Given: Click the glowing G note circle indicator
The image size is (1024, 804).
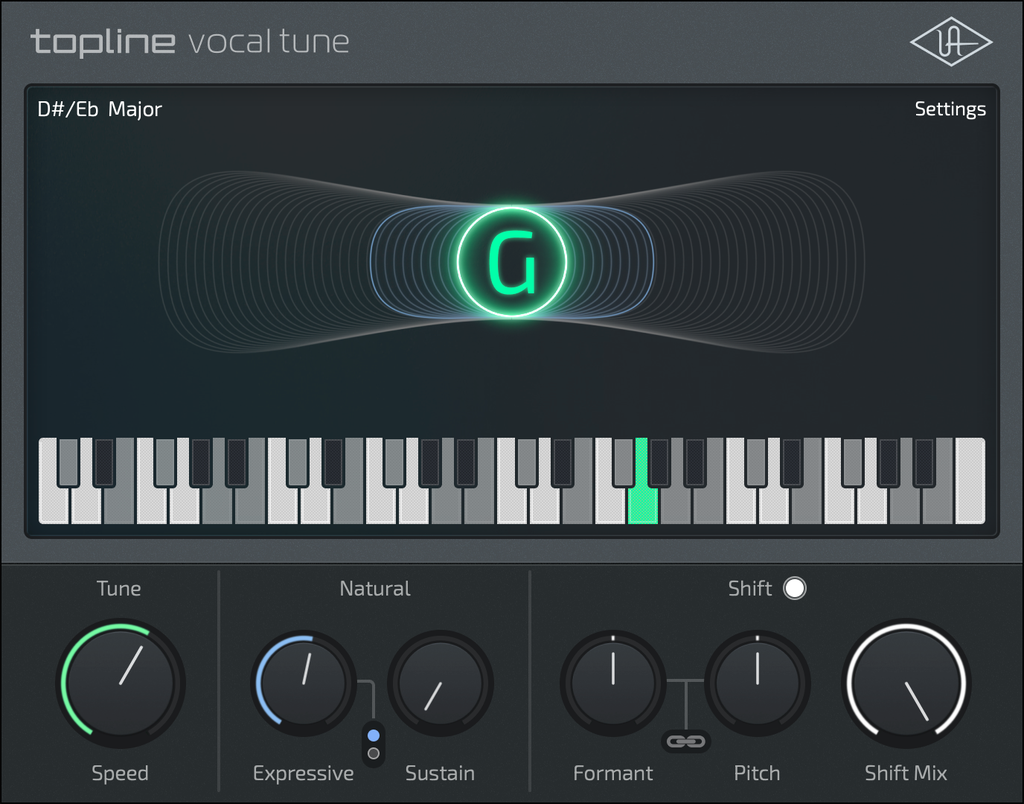Looking at the screenshot, I should pyautogui.click(x=512, y=262).
